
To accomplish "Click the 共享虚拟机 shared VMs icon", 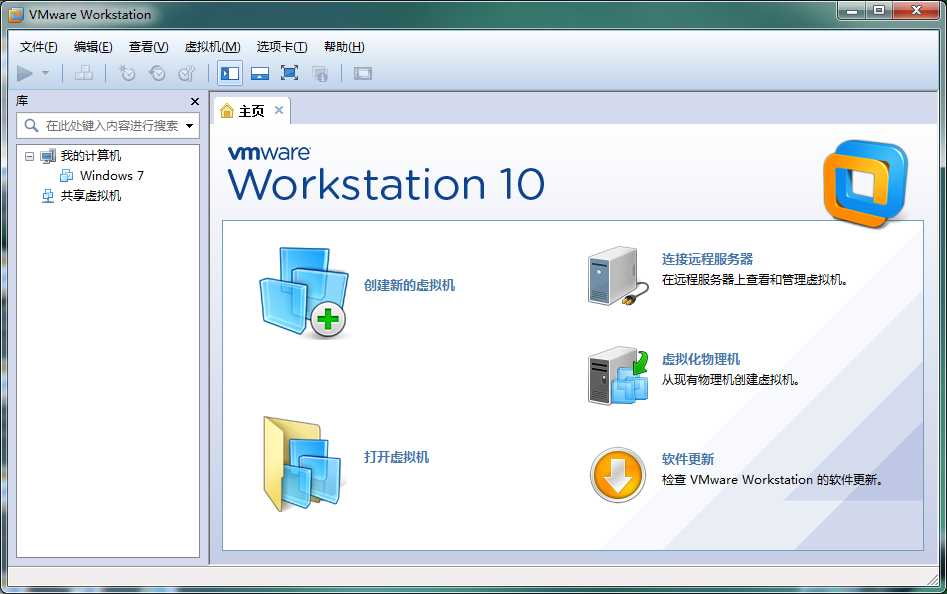I will pos(48,196).
